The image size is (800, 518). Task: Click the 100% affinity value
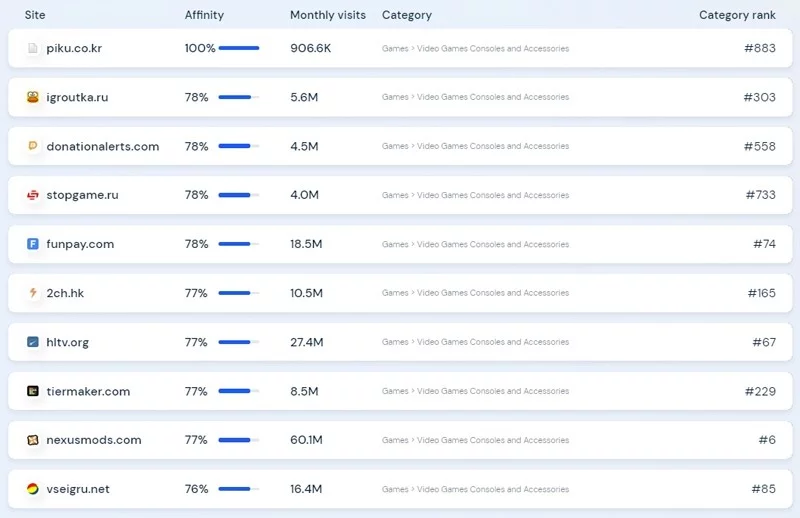tap(200, 48)
